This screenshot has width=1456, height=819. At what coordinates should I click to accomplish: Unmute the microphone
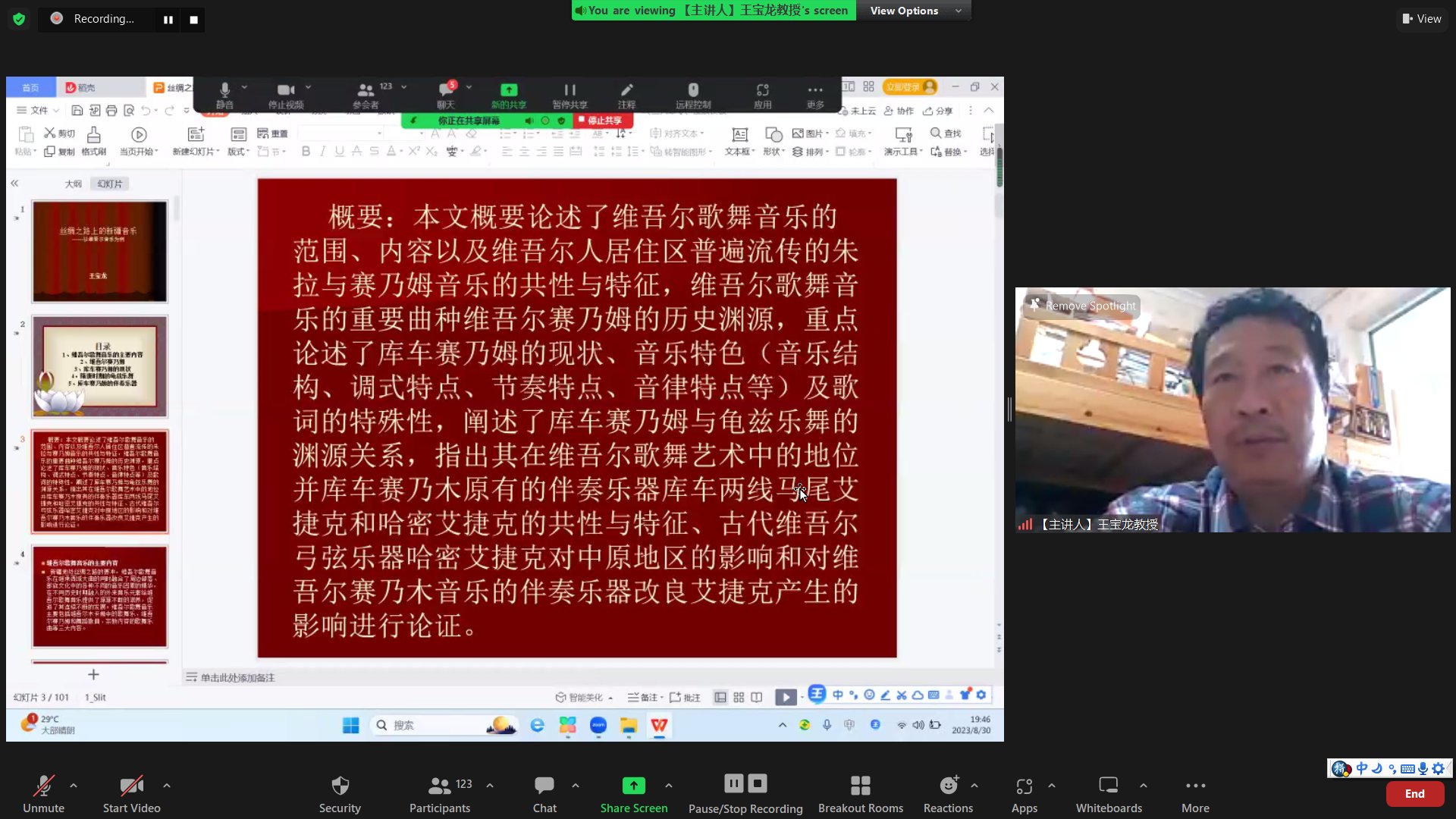[x=43, y=793]
